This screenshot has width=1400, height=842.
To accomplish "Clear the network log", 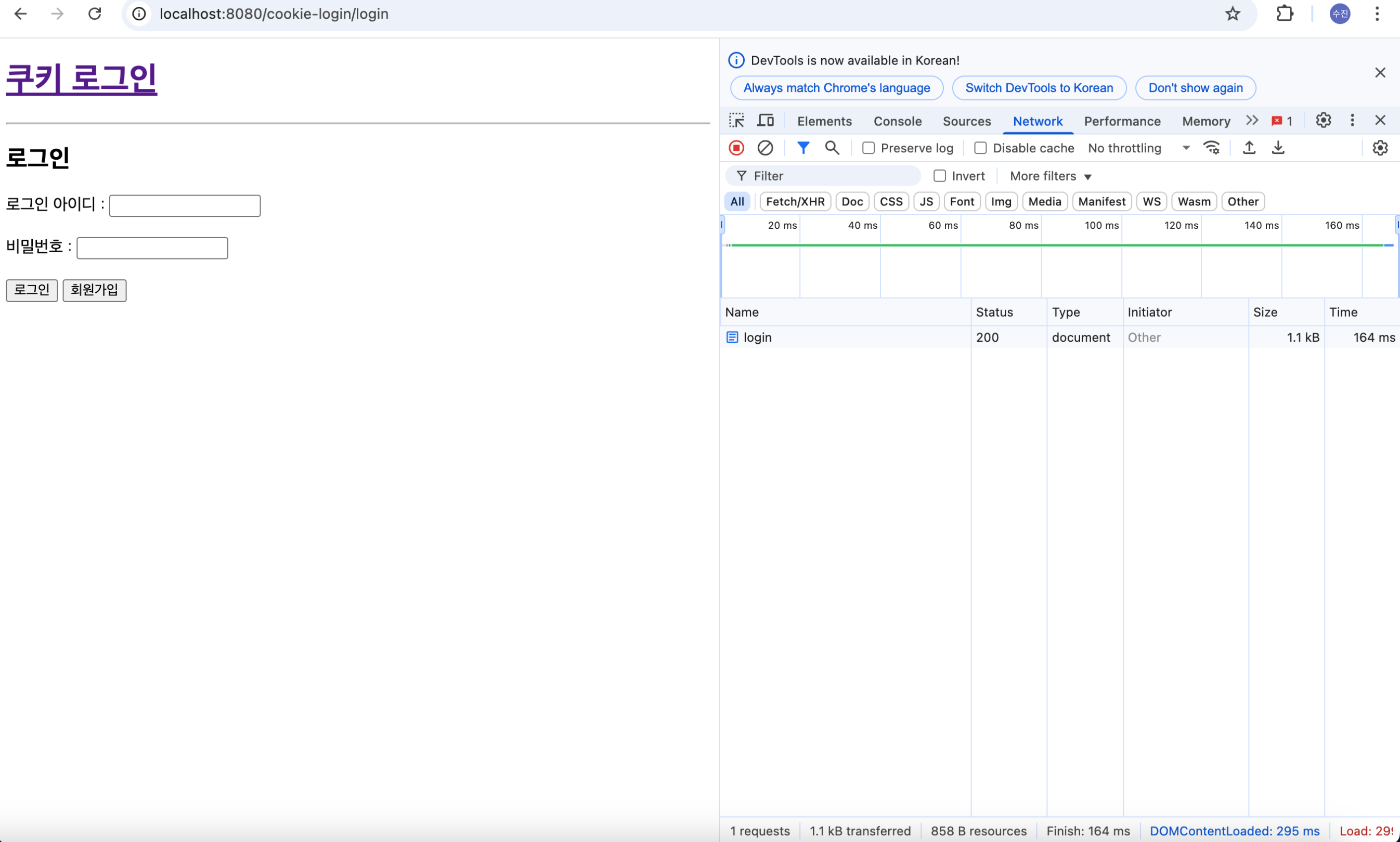I will pyautogui.click(x=764, y=148).
